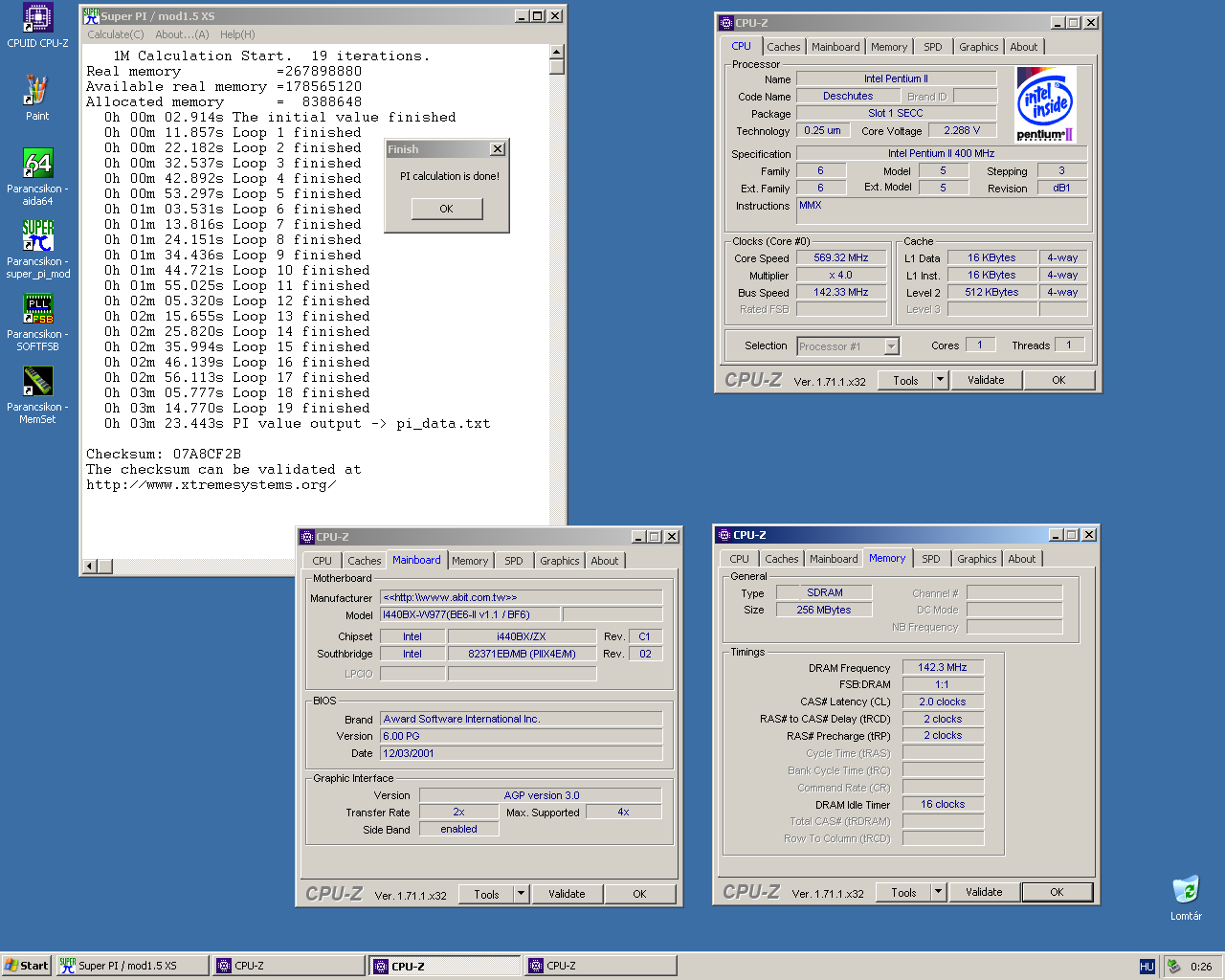The image size is (1225, 980).
Task: Click Tools button in CPU-Z CPU window
Action: [905, 380]
